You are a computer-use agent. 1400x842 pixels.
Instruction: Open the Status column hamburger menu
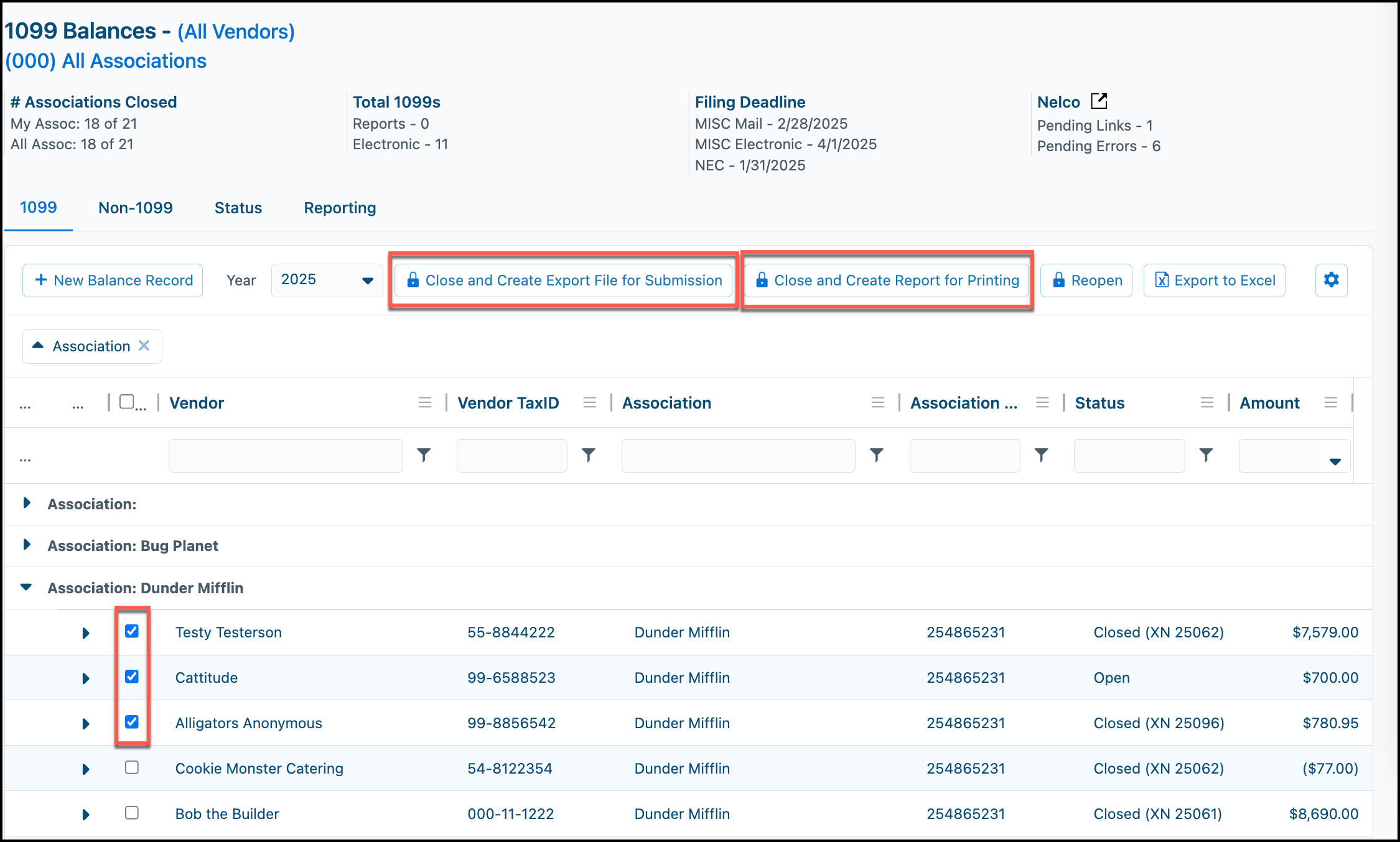[1207, 402]
